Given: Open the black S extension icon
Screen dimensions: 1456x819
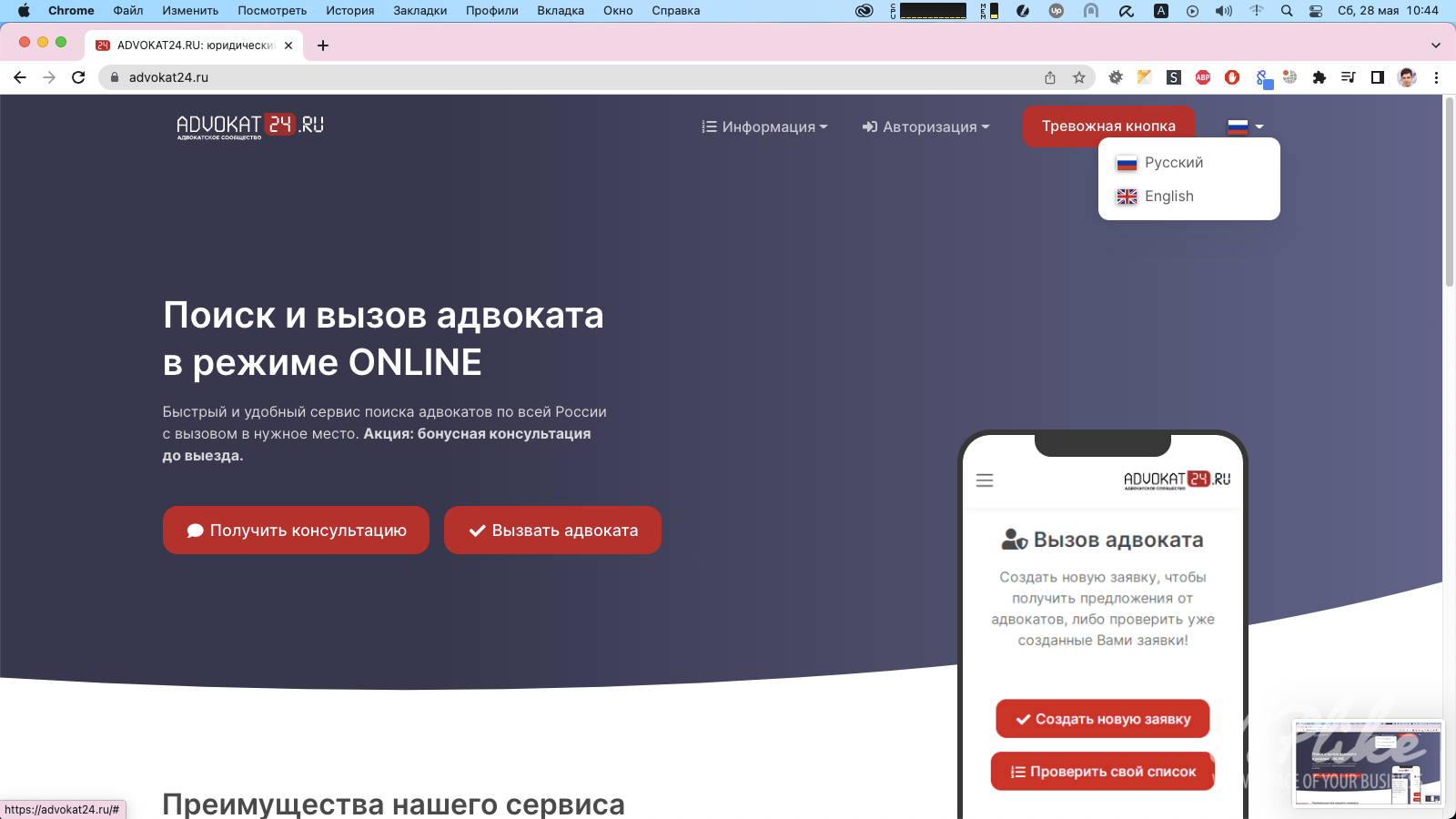Looking at the screenshot, I should pos(1174,77).
